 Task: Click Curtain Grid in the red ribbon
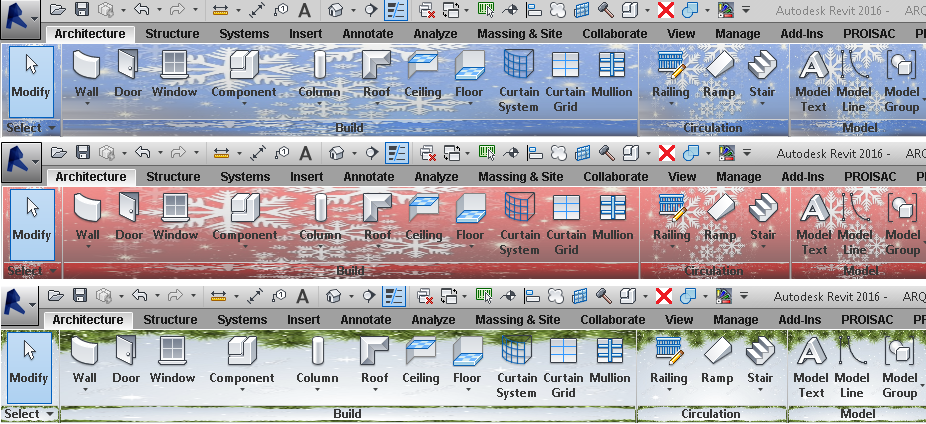coord(566,224)
